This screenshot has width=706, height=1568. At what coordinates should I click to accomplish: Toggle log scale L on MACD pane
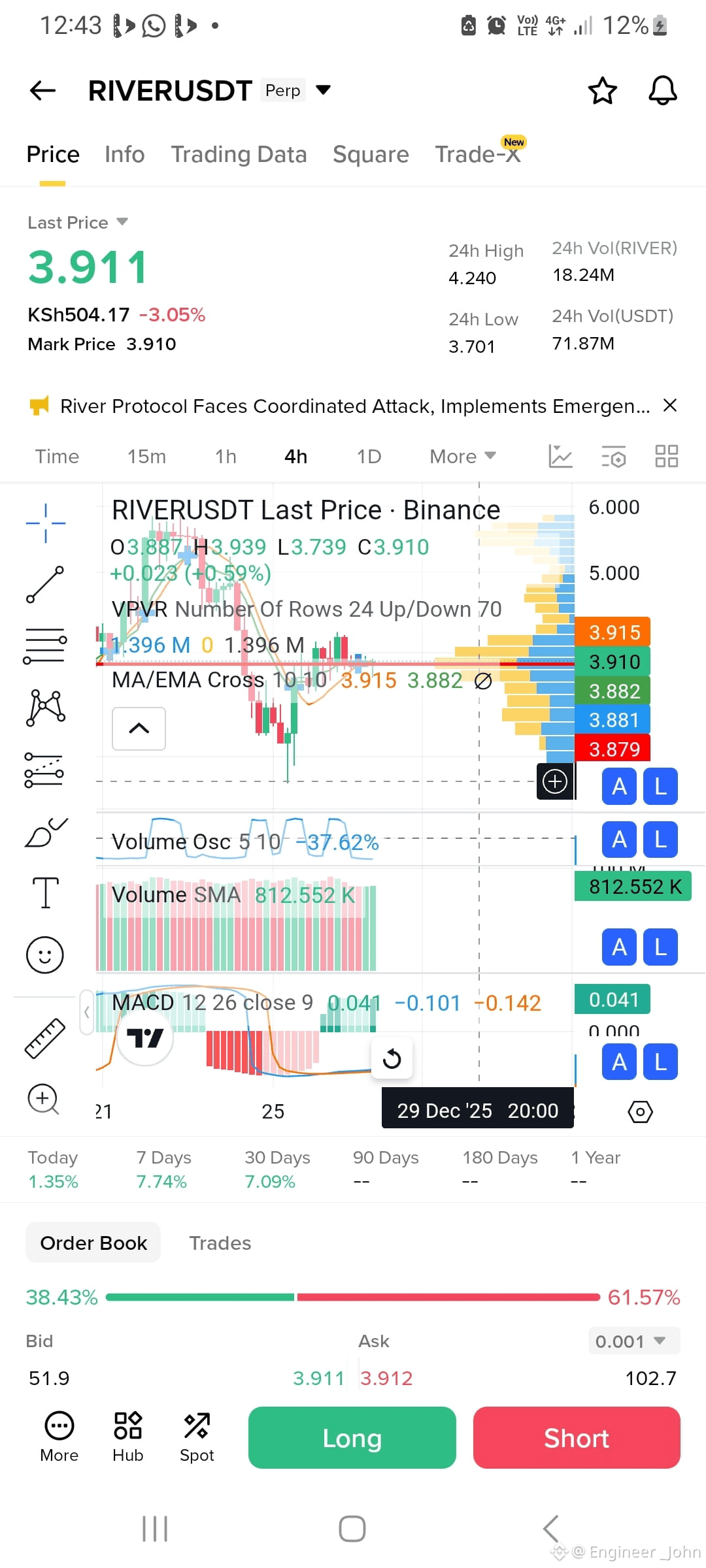tap(660, 1062)
